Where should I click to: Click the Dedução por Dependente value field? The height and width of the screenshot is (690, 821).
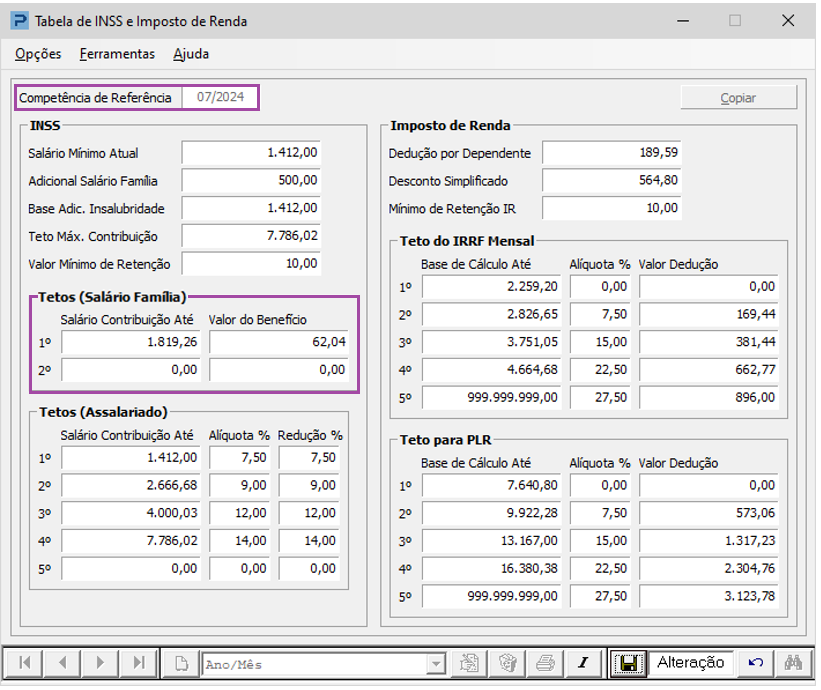tap(612, 153)
